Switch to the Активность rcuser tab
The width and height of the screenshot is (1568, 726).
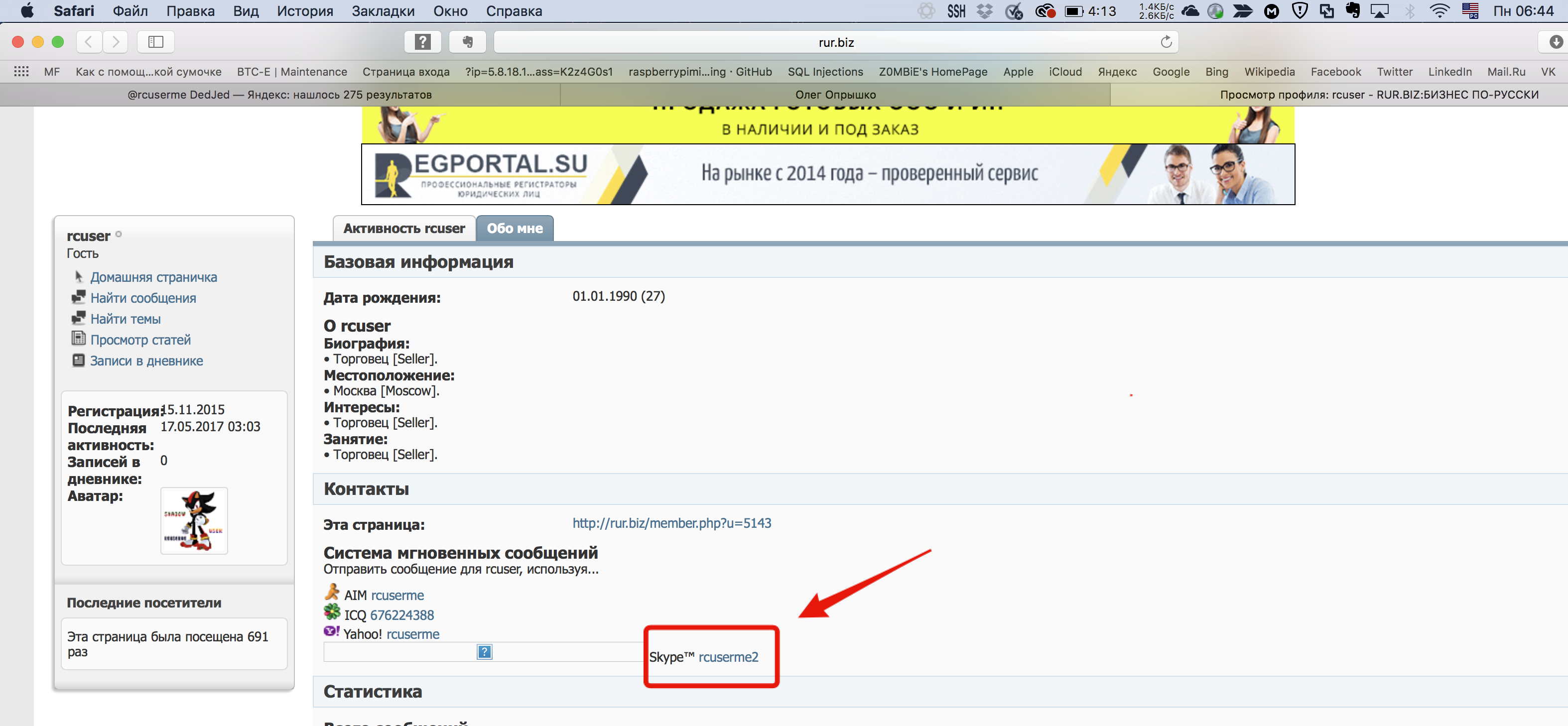point(403,229)
